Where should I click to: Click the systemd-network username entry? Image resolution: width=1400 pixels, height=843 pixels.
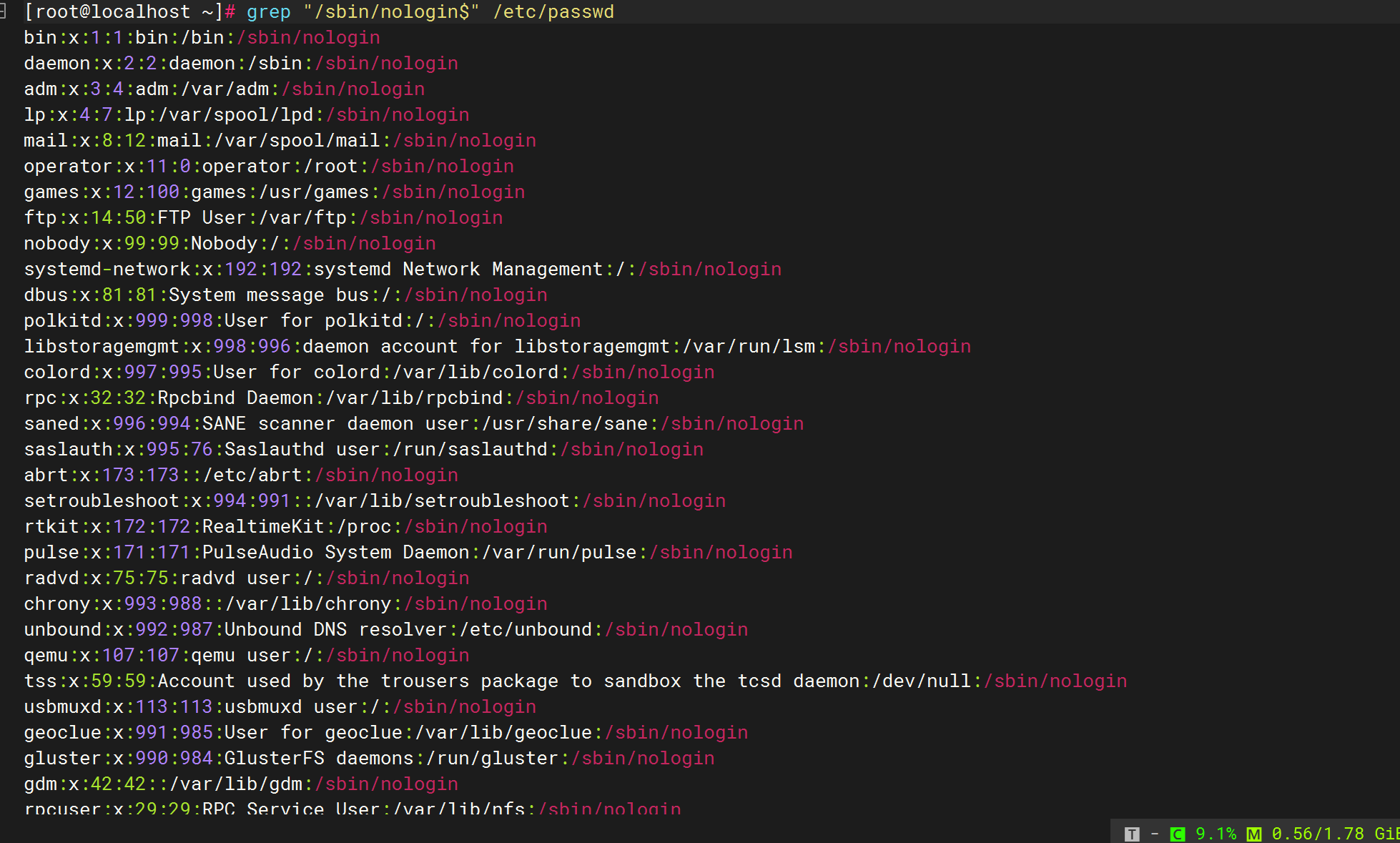[x=107, y=270]
